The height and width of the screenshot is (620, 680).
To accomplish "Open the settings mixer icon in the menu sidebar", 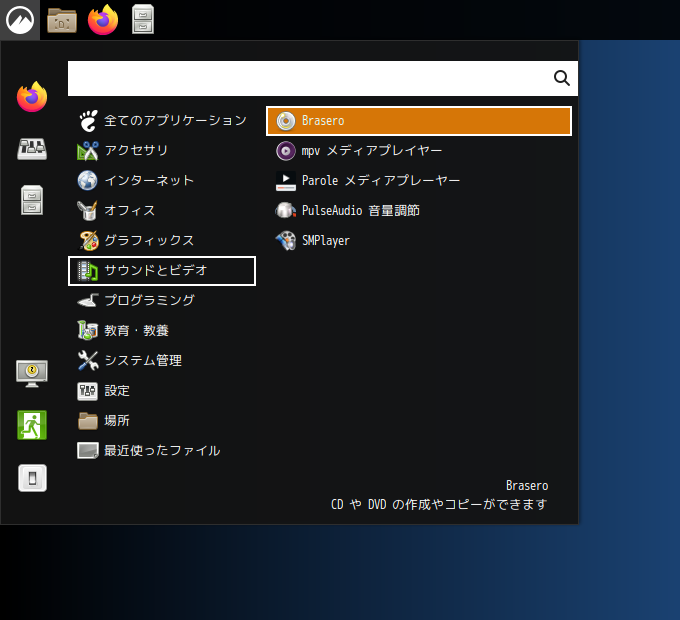I will (x=32, y=149).
